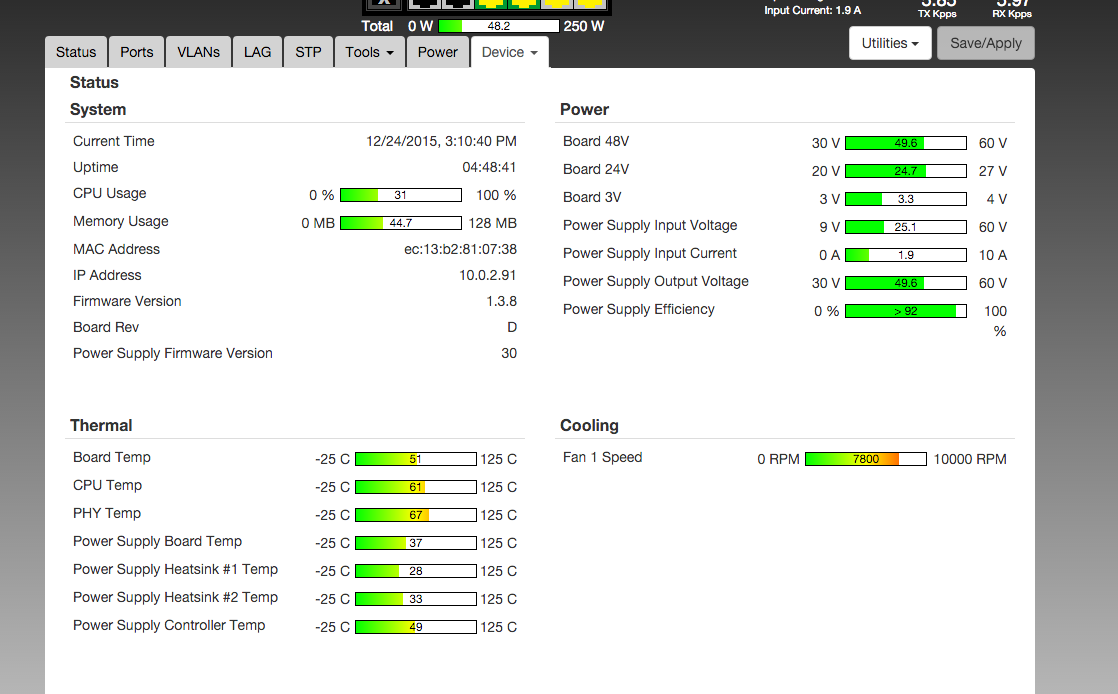Click the Power Supply Board Temp bar
The width and height of the screenshot is (1118, 694).
pos(416,543)
